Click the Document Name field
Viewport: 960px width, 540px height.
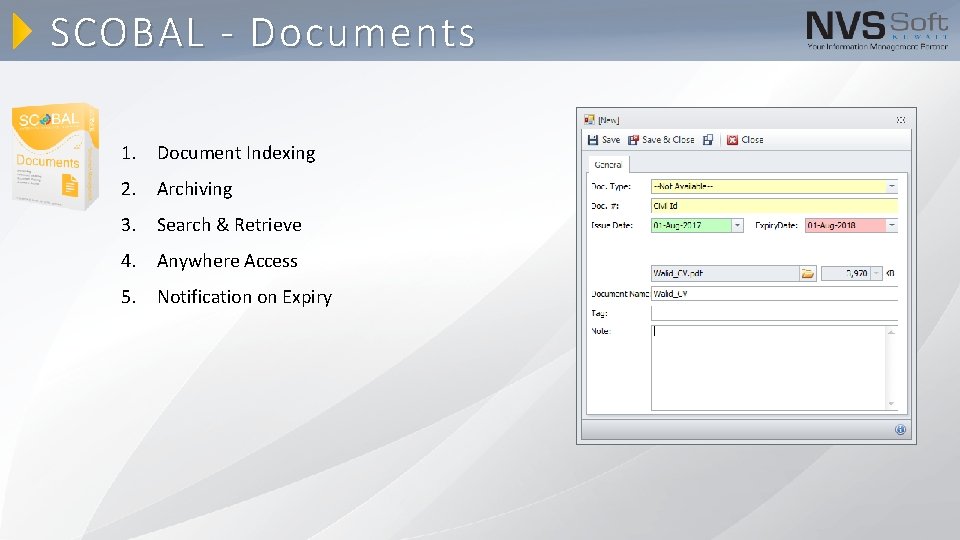774,294
